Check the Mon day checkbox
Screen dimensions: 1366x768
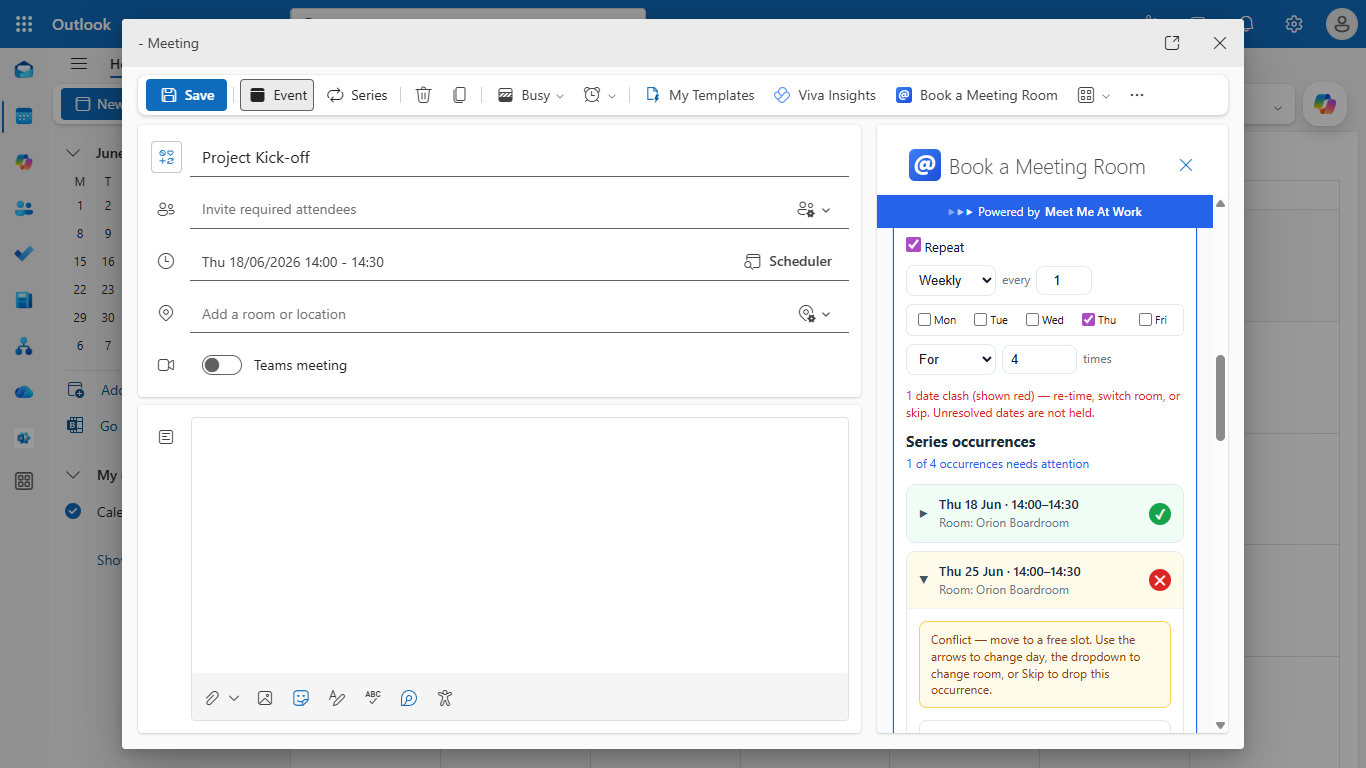[x=925, y=320]
